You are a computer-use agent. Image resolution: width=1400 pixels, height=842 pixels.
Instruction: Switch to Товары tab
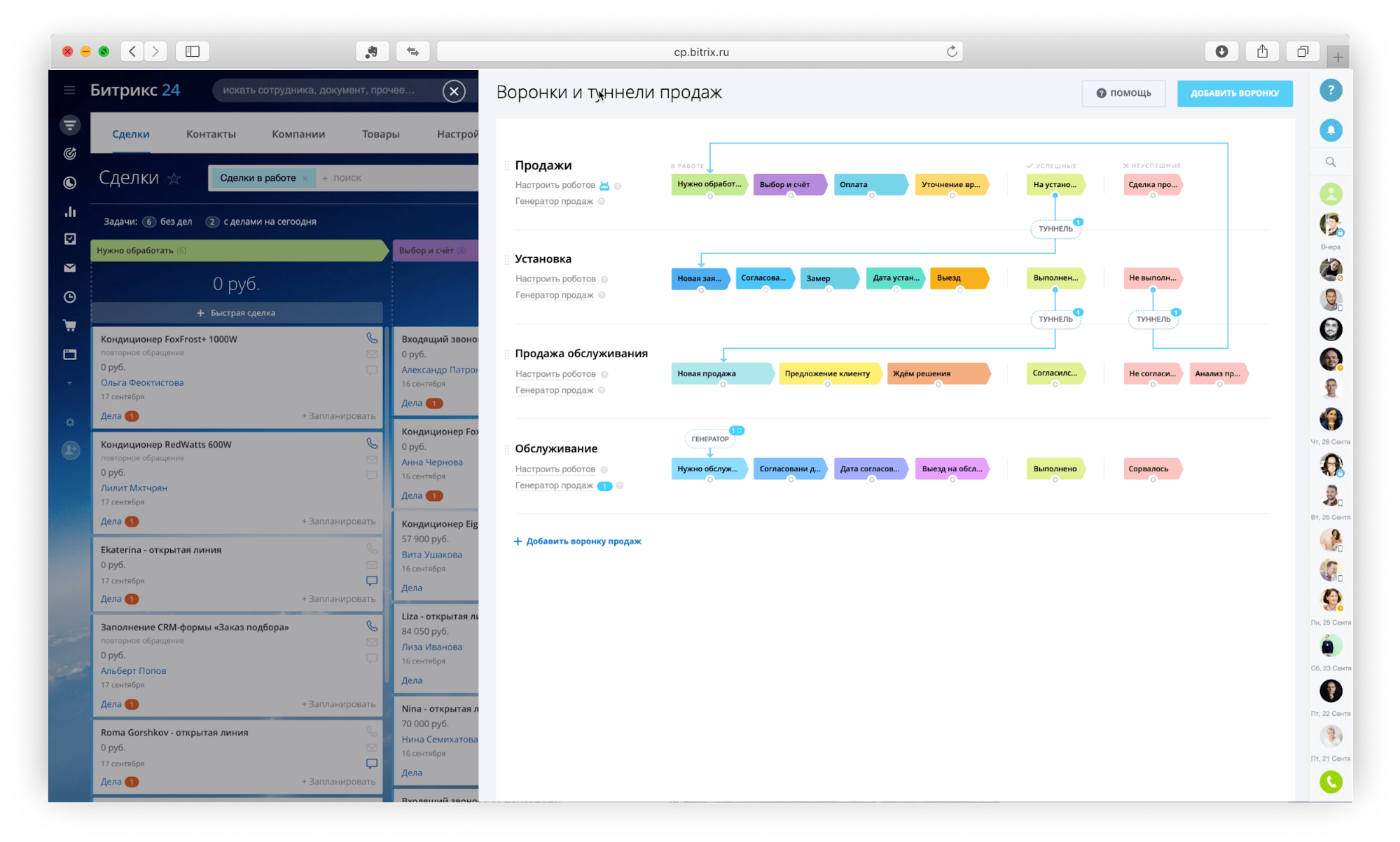(x=380, y=134)
